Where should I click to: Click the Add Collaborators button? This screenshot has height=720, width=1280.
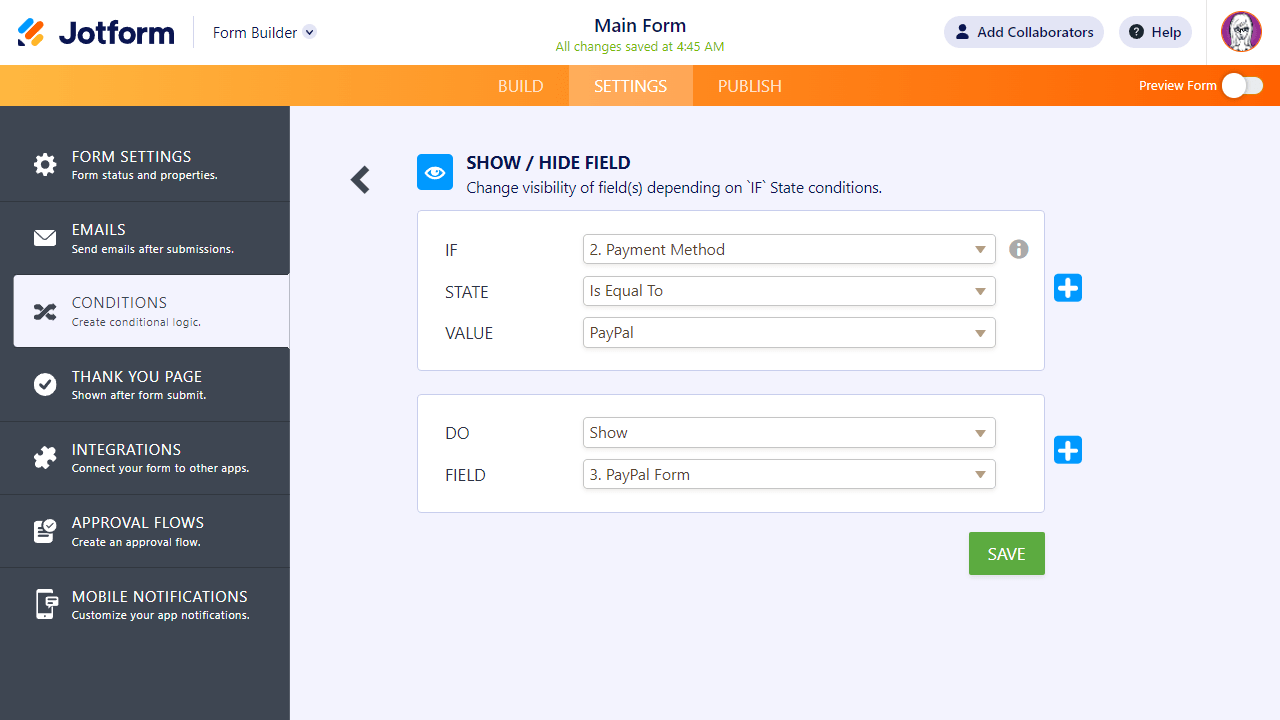(1023, 32)
